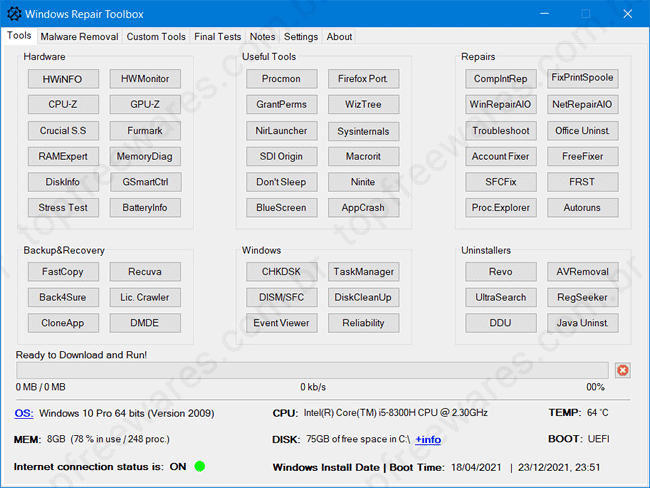
Task: Run the DISM/SFC button
Action: coord(281,297)
